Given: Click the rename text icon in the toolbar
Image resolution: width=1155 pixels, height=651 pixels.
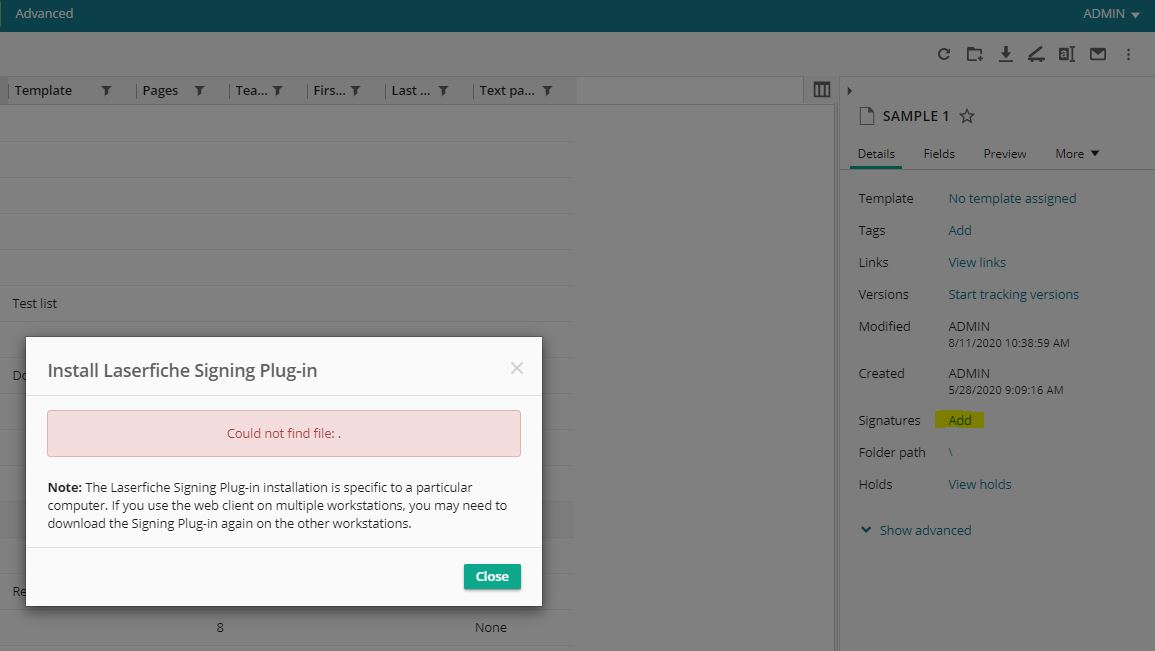Looking at the screenshot, I should click(1067, 55).
